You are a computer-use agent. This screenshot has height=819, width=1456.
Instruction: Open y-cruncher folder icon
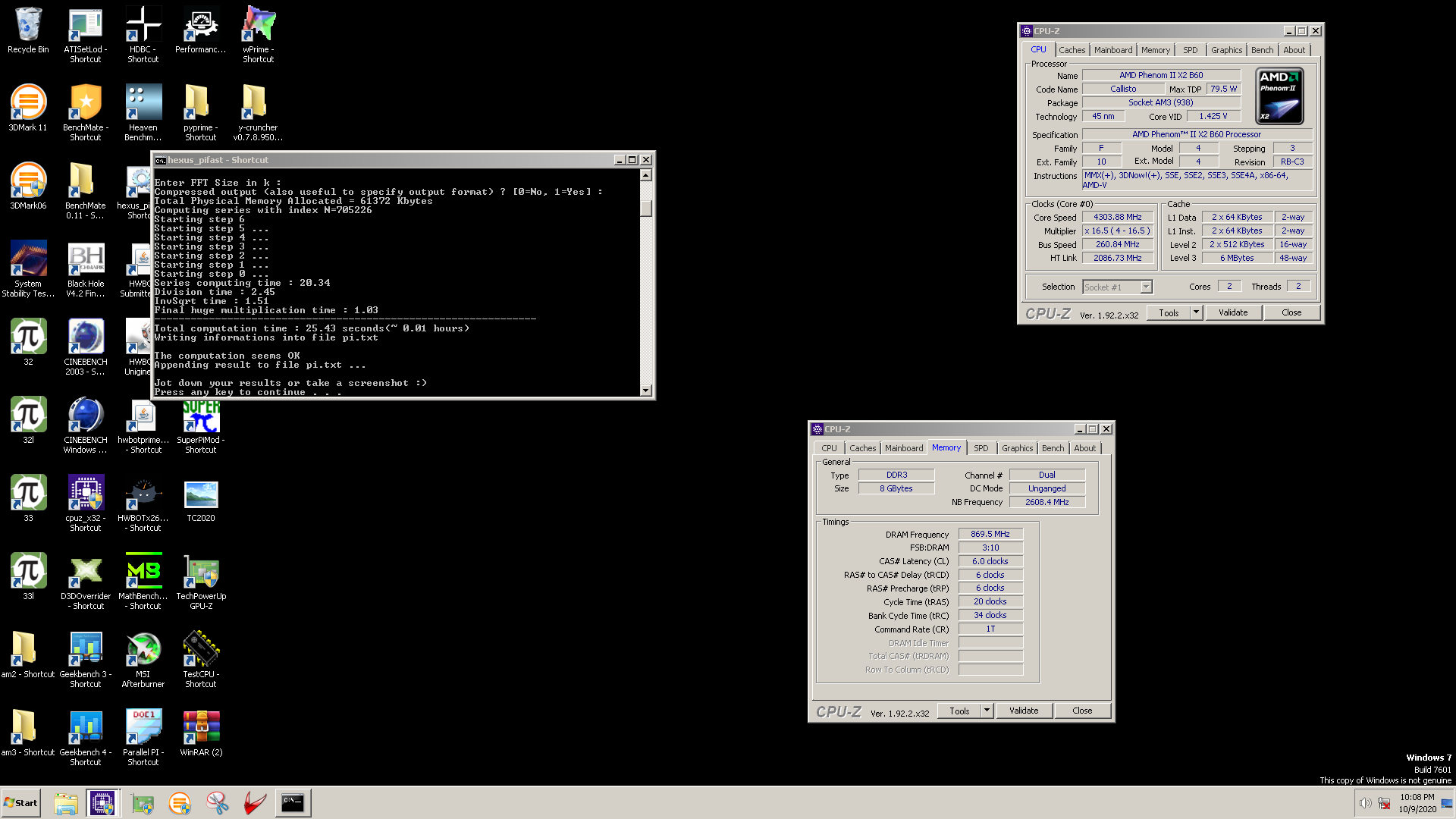pyautogui.click(x=259, y=112)
